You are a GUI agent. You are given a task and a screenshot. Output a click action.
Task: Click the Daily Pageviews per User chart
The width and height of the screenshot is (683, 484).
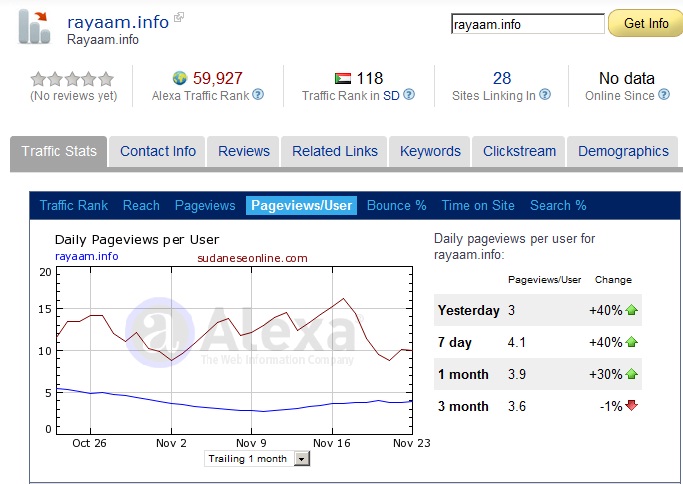[x=234, y=350]
